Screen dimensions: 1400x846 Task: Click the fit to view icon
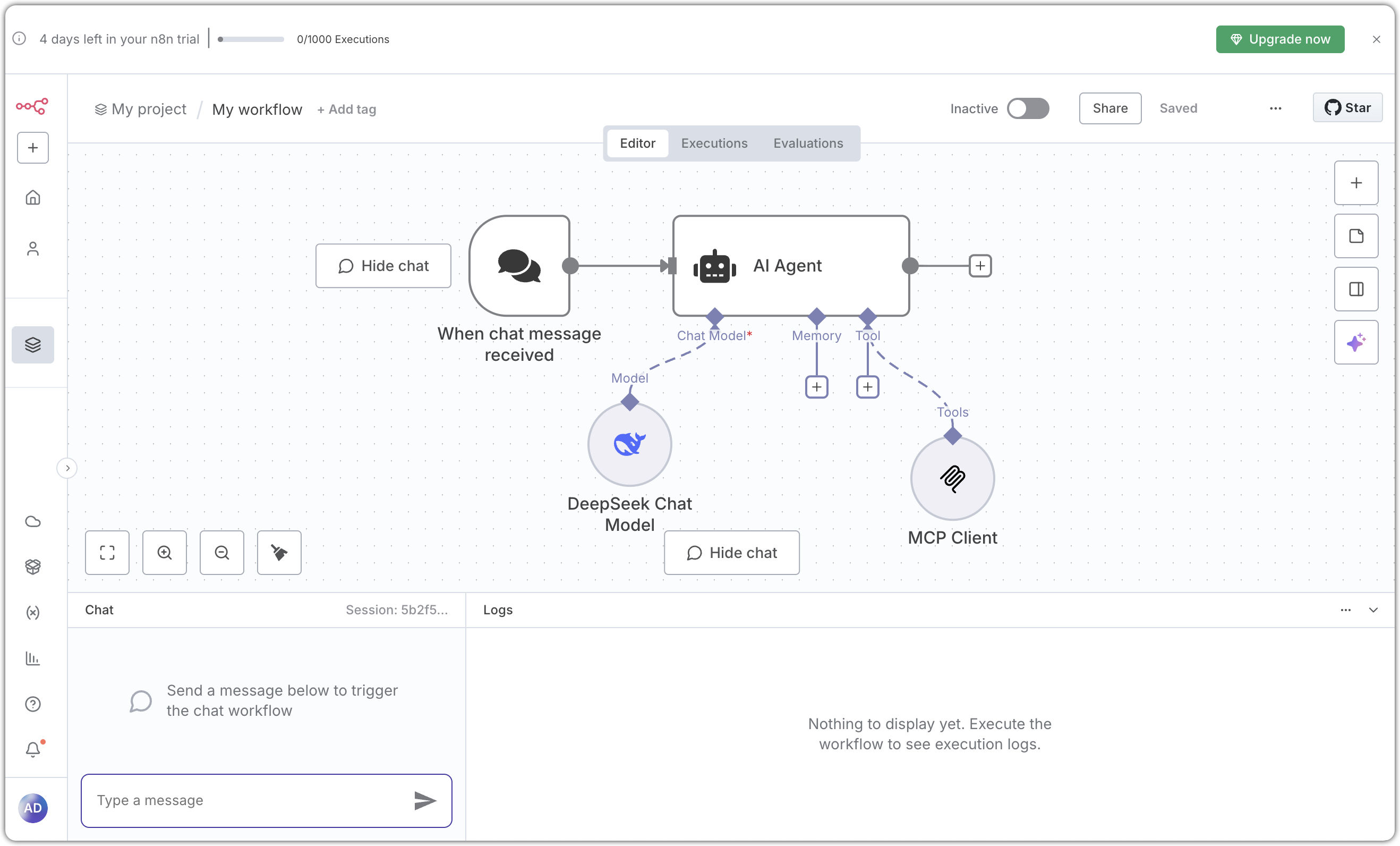[x=107, y=553]
